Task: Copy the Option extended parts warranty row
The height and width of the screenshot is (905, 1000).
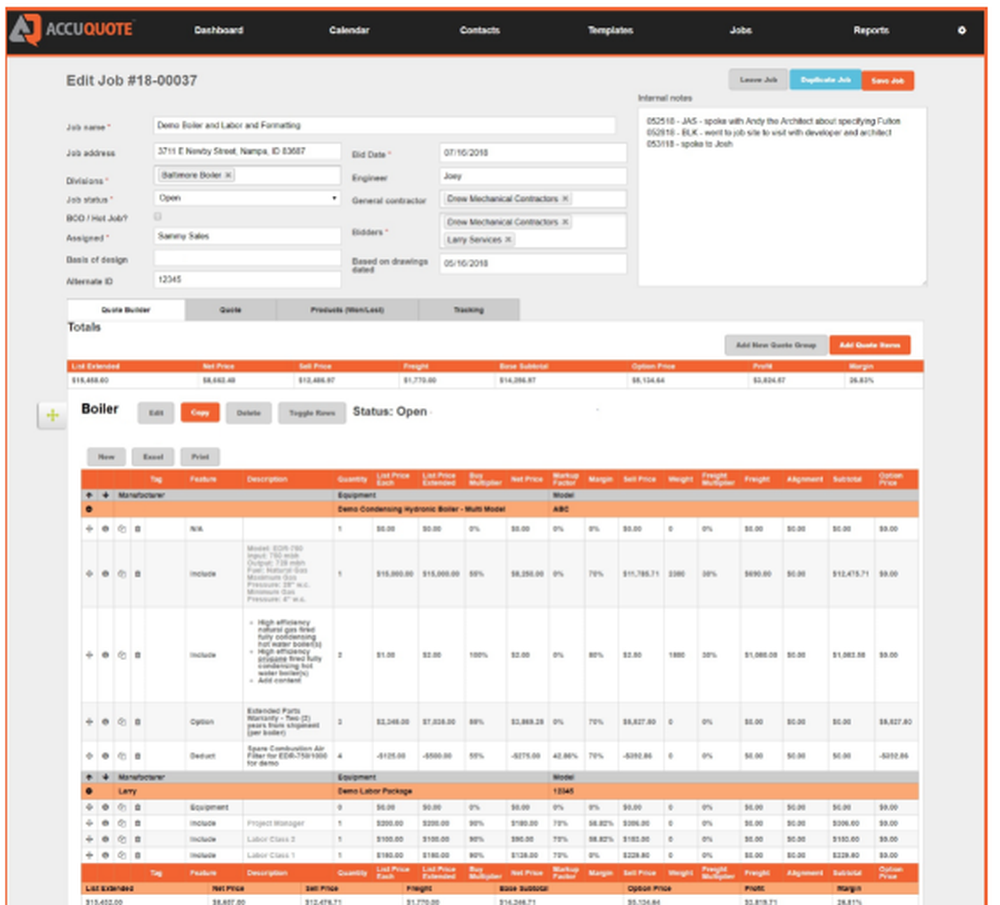Action: [122, 722]
